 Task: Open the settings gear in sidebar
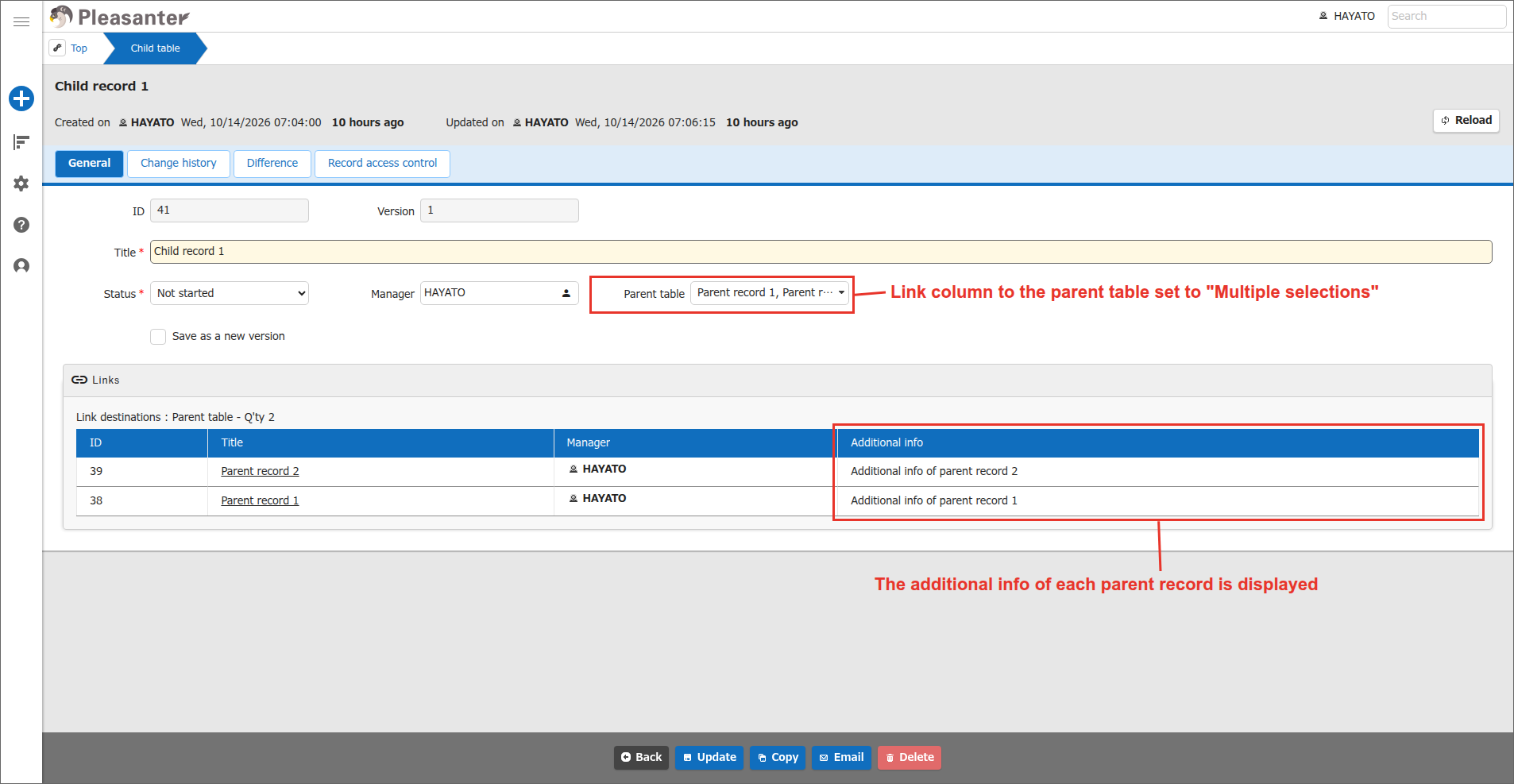click(21, 183)
